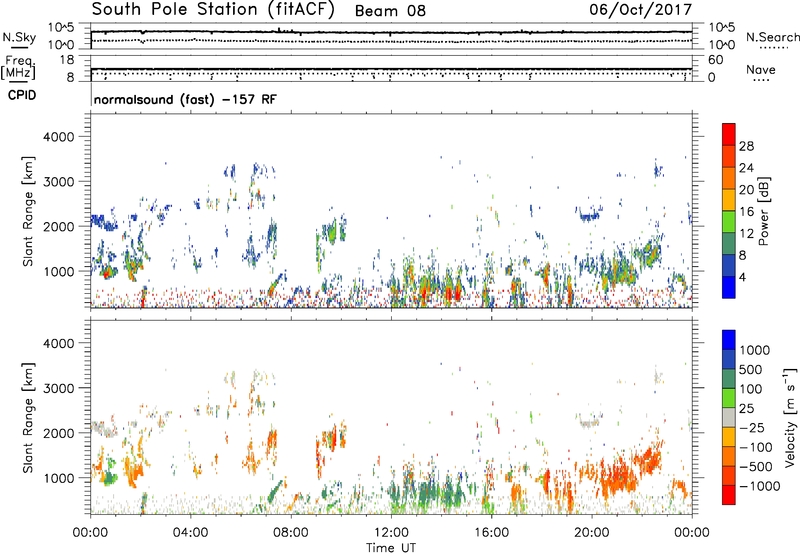Click the 2000 km tick of the velocity panel
Viewport: 800px width, 554px height.
[x=59, y=433]
